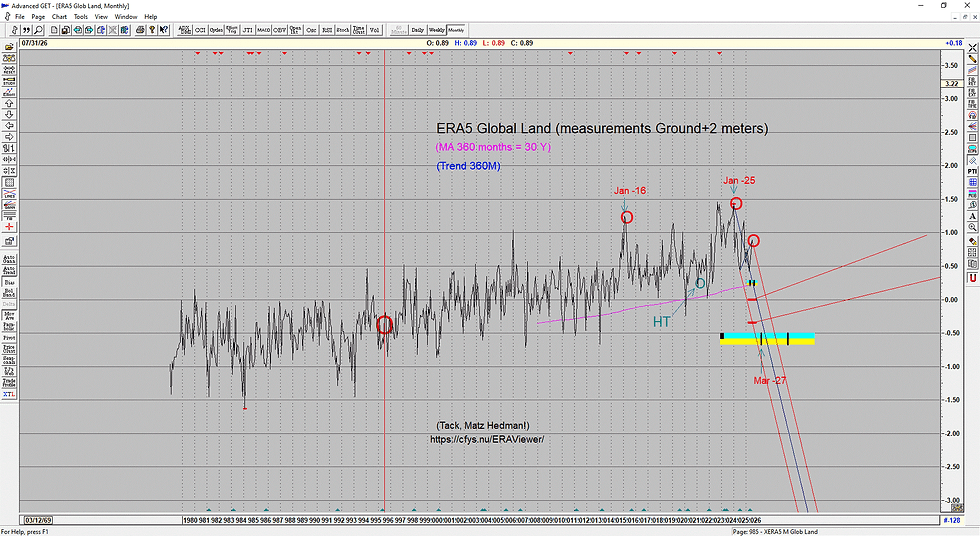Switch chart to Weekly timeframe

pyautogui.click(x=437, y=30)
